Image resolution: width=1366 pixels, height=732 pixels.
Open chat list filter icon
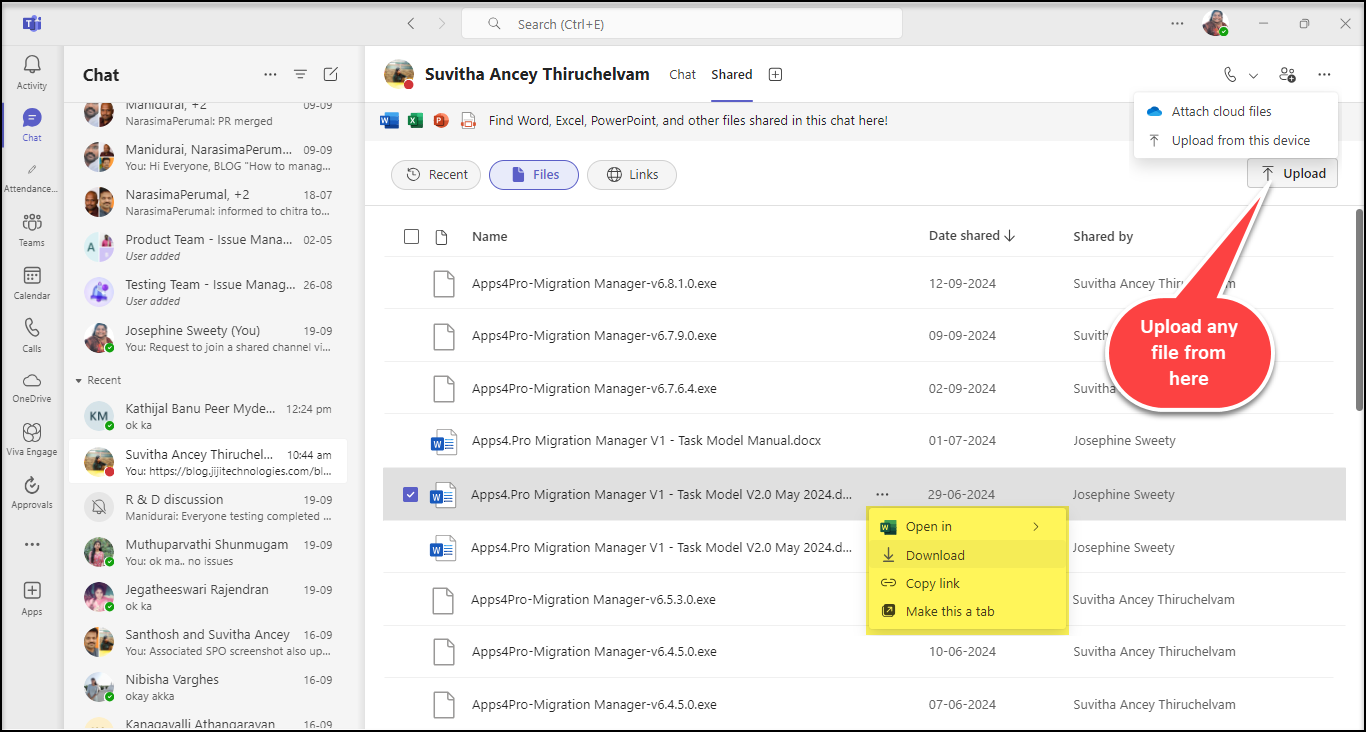pyautogui.click(x=300, y=74)
